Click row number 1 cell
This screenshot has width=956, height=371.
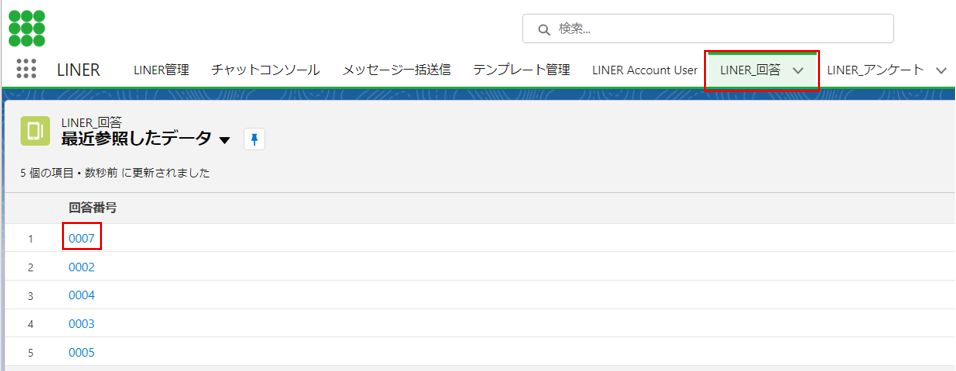point(30,239)
